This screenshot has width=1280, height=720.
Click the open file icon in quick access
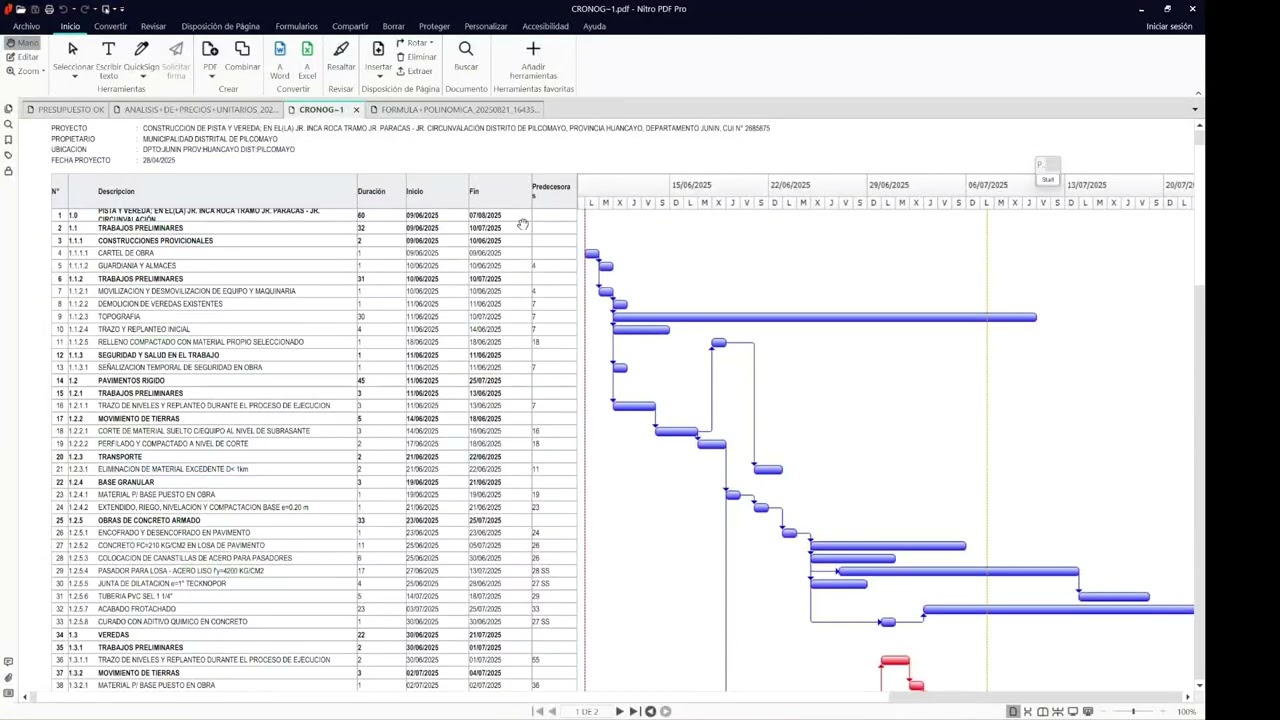click(x=21, y=9)
